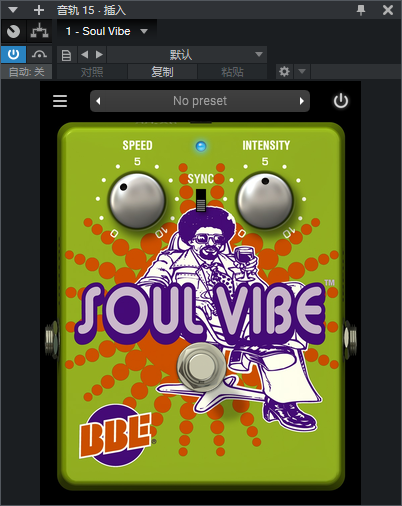Click the 自动: 关 automation mode button
Viewport: 402px width, 506px height.
(26, 72)
